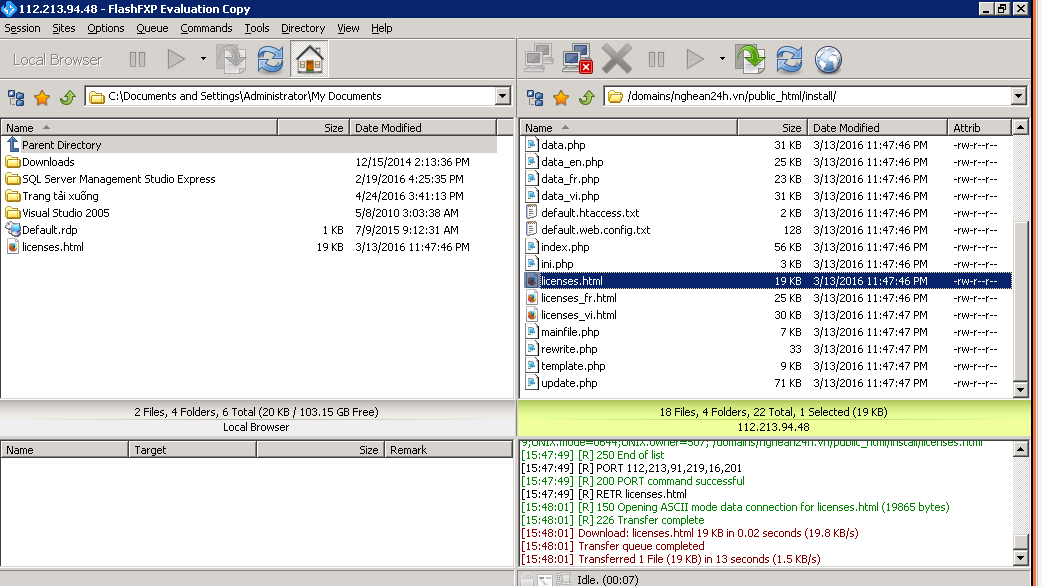1042x586 pixels.
Task: Open the Tools menu
Action: pos(257,28)
